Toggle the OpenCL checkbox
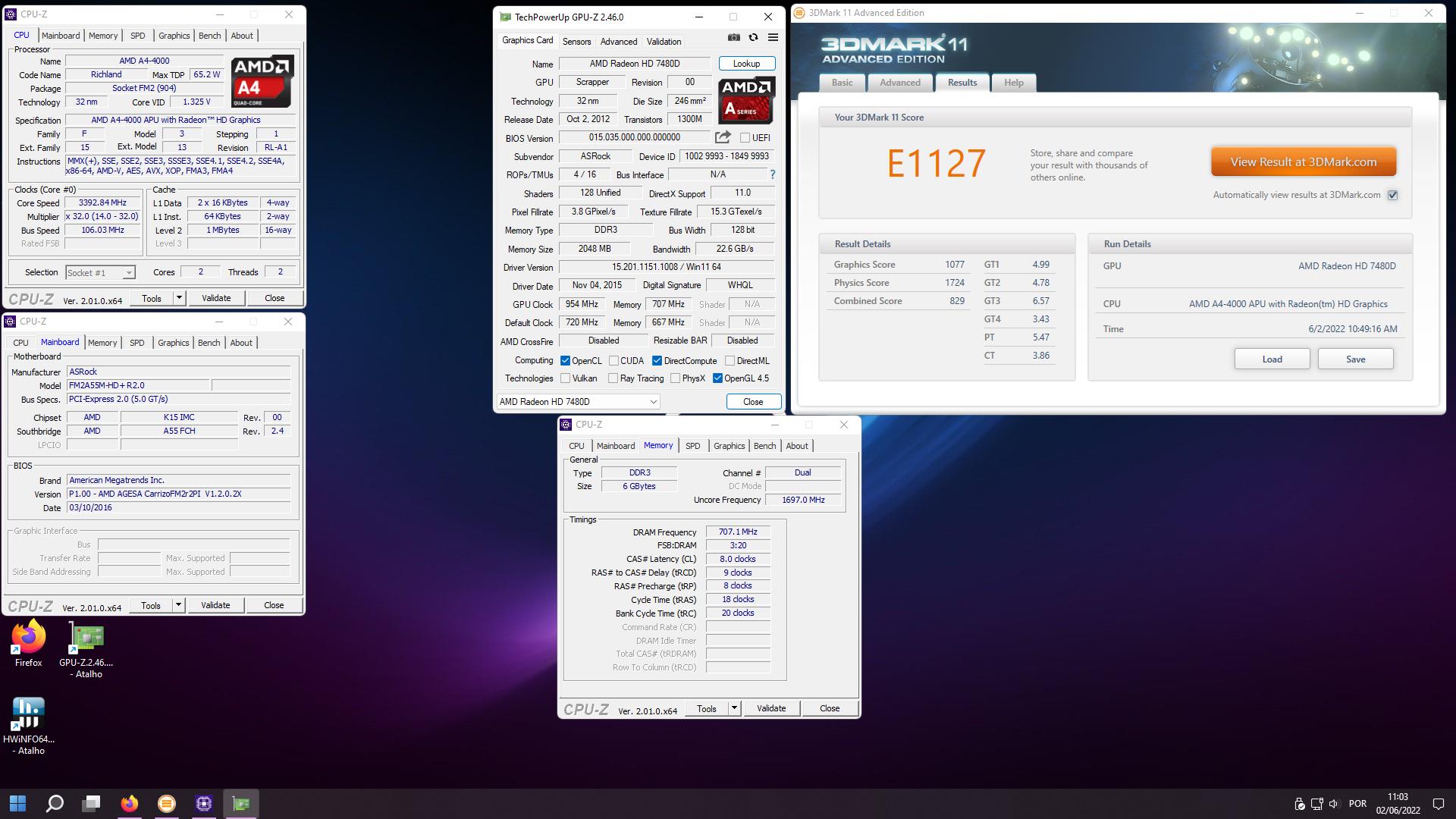This screenshot has width=1456, height=819. pos(565,361)
